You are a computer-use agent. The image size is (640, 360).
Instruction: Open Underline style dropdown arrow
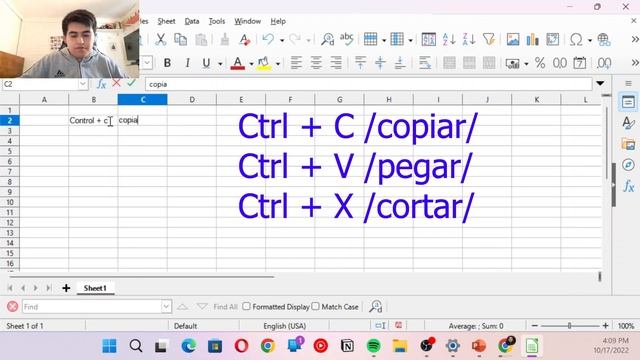220,64
